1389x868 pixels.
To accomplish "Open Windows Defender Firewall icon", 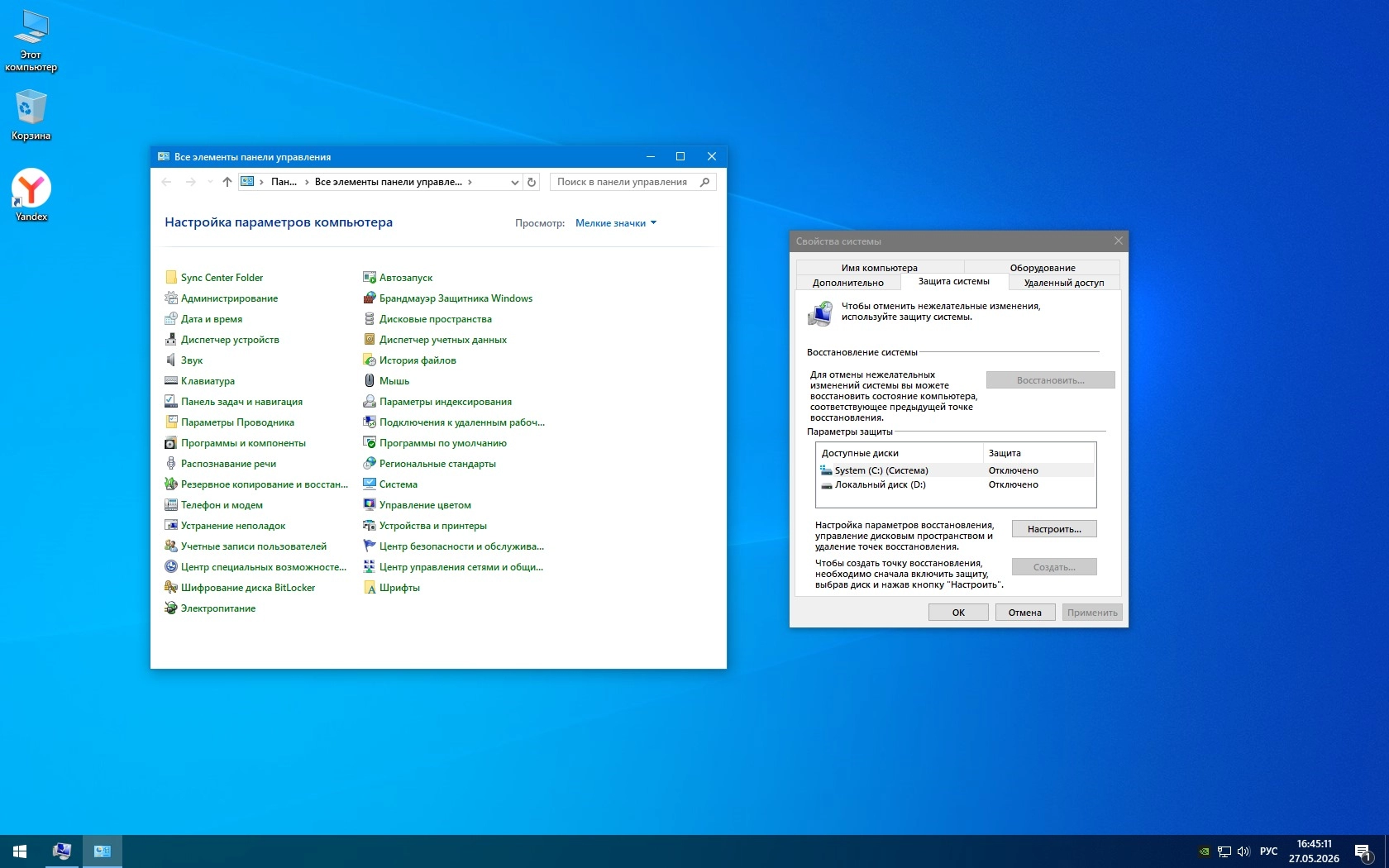I will point(370,298).
